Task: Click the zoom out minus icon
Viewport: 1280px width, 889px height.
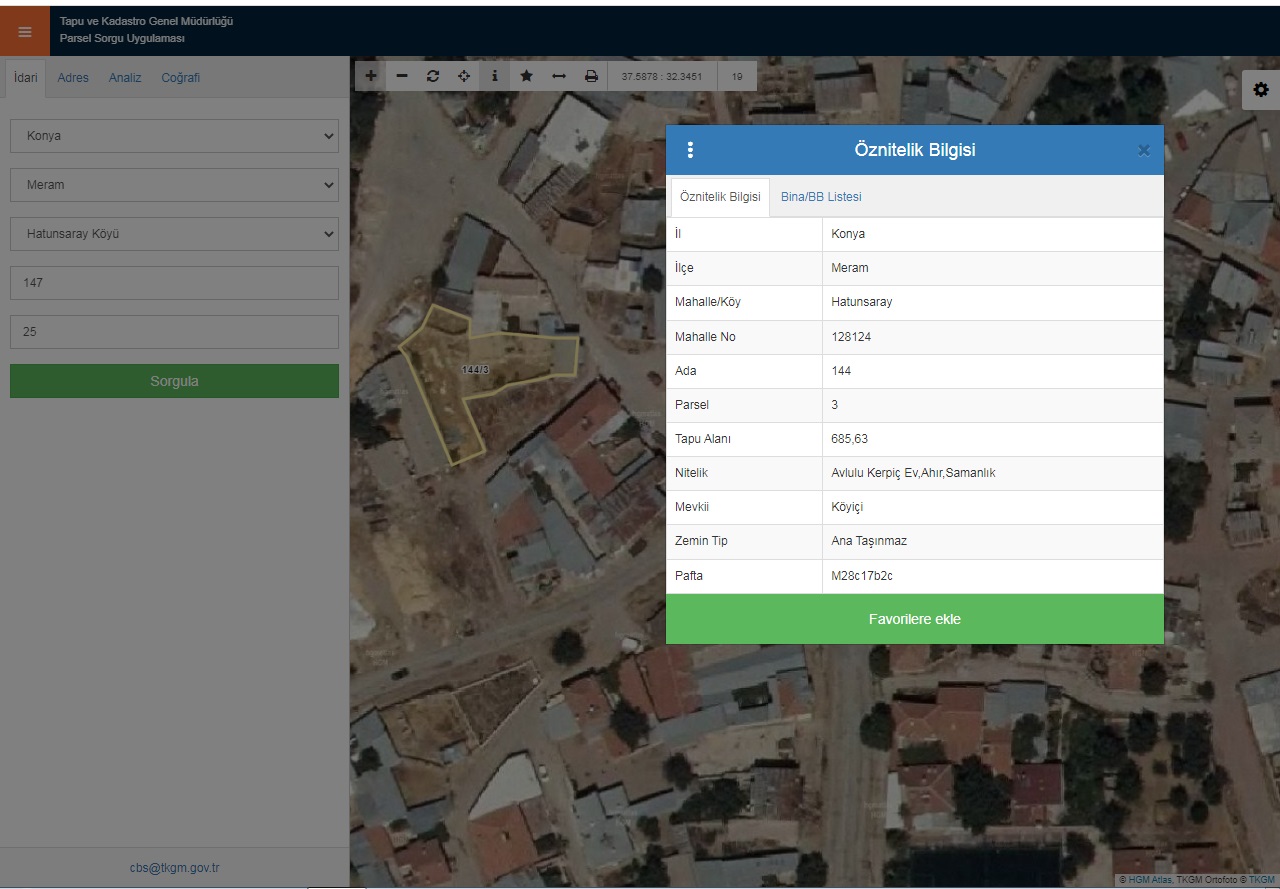Action: pos(402,76)
